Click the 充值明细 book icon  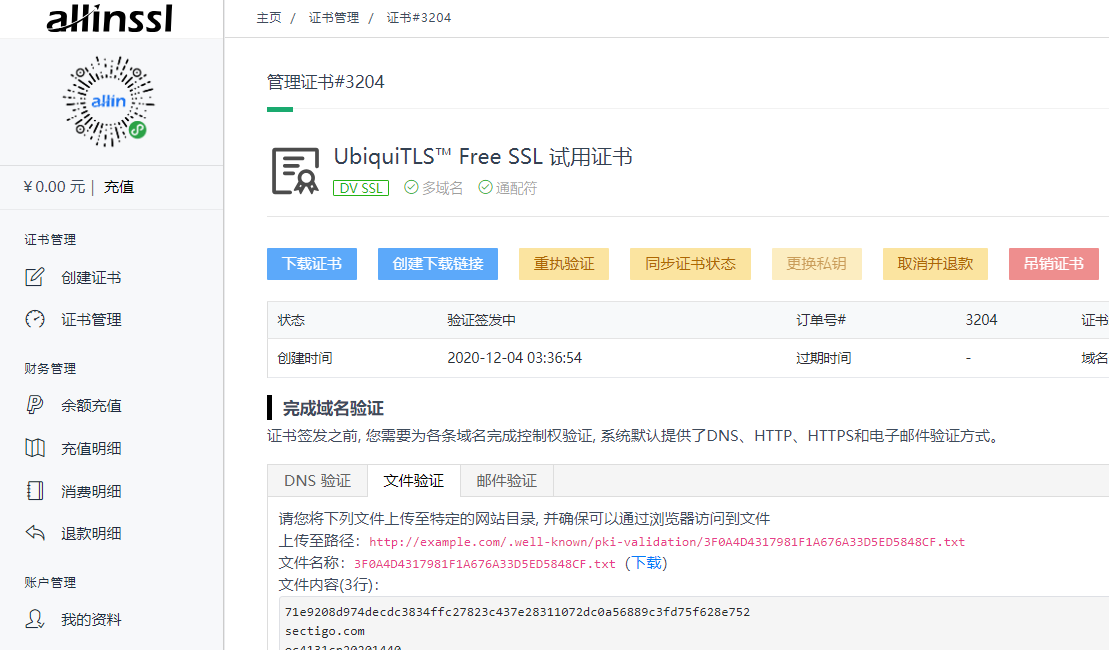pos(35,448)
